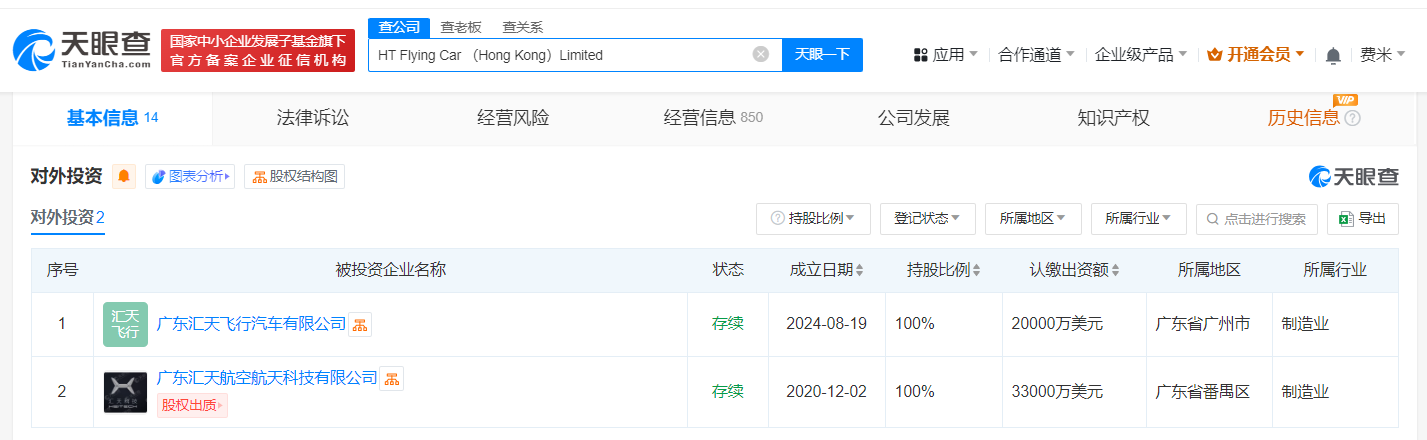The width and height of the screenshot is (1427, 440).
Task: Open the 应用 apps grid menu
Action: point(945,54)
